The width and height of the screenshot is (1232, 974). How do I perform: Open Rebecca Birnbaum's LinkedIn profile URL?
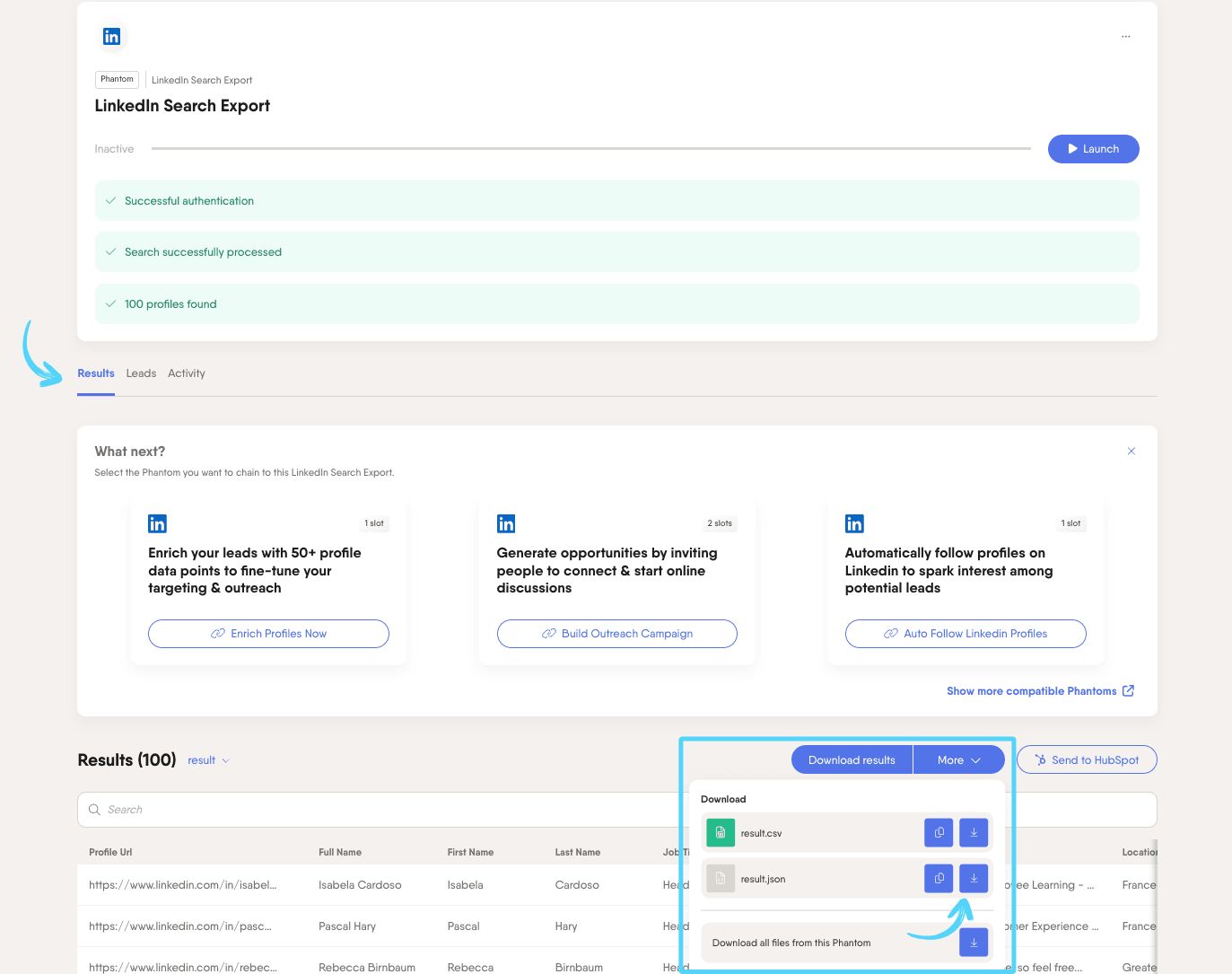[183, 967]
